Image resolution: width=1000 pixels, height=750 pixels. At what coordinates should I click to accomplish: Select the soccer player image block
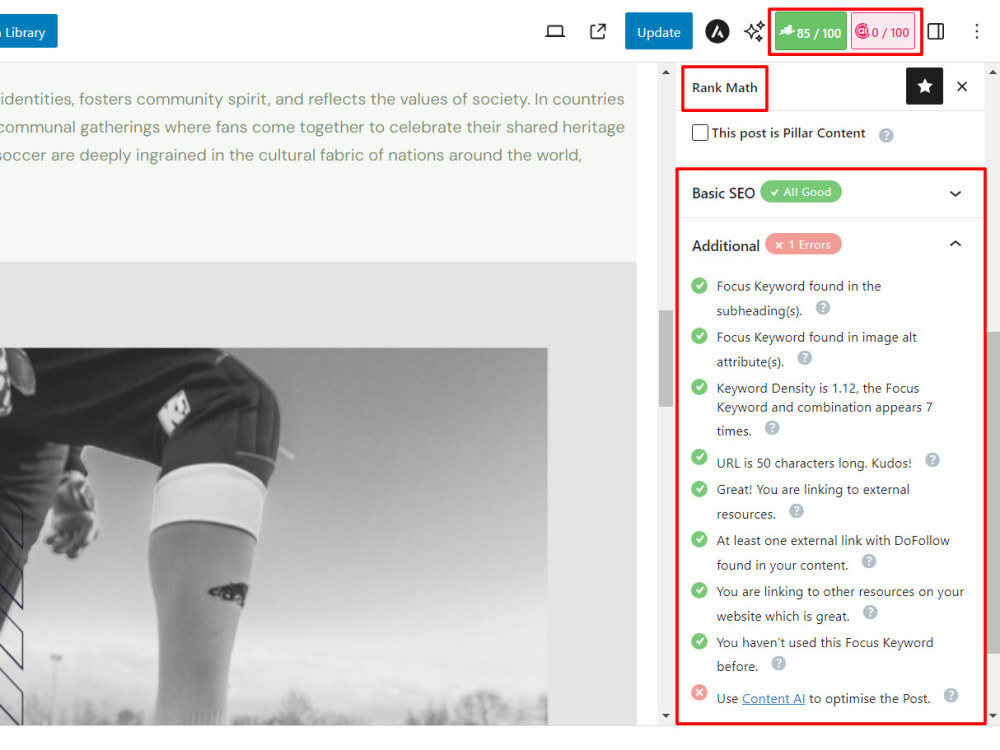[274, 536]
